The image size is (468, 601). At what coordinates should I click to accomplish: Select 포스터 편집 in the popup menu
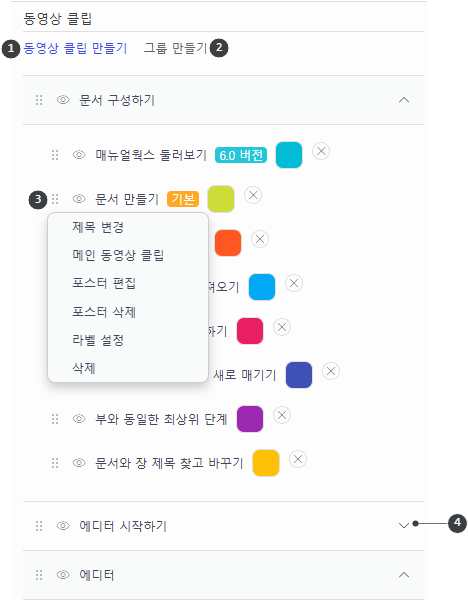click(104, 283)
